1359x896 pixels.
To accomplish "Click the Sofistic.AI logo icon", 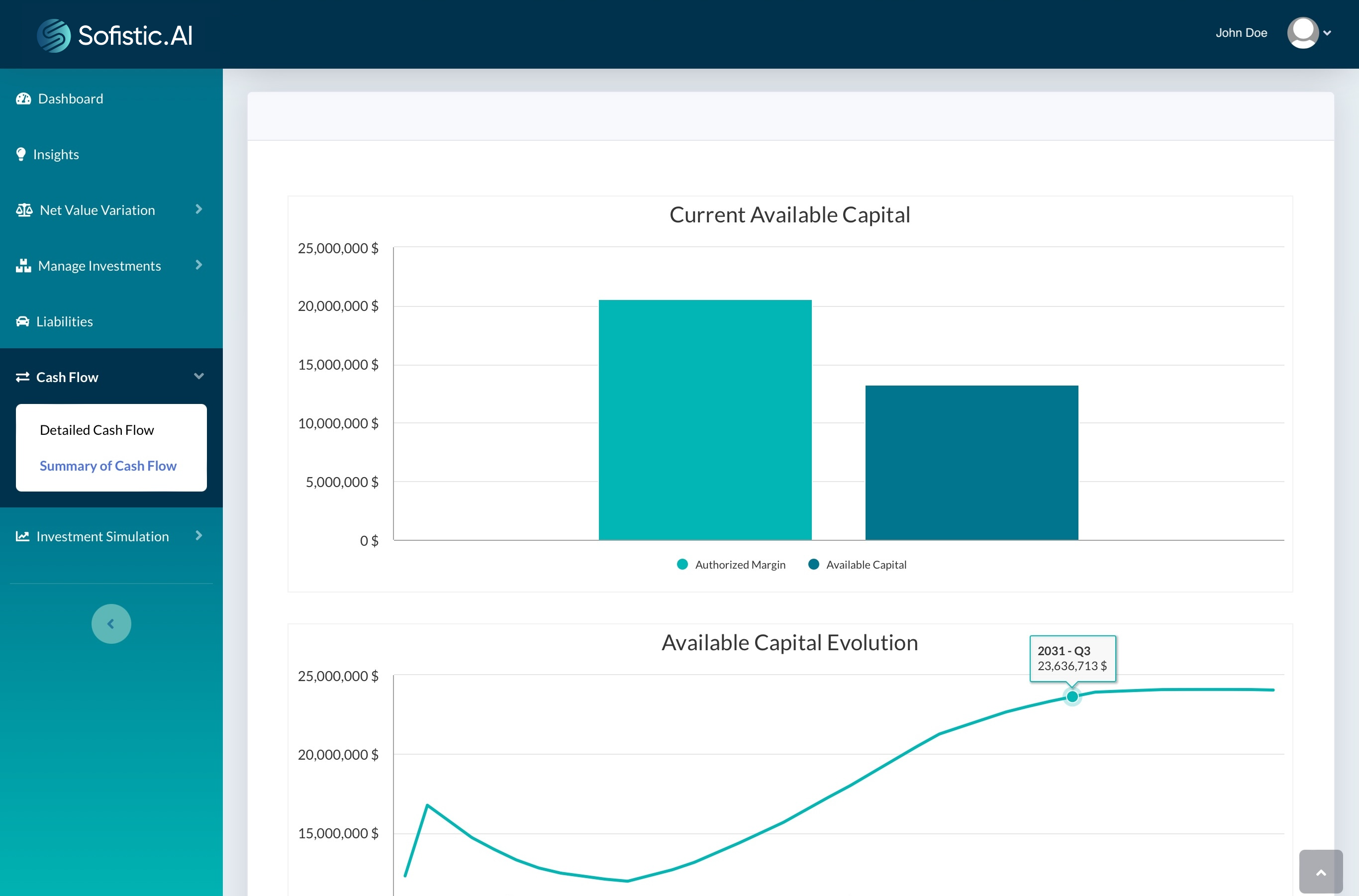I will pyautogui.click(x=54, y=34).
